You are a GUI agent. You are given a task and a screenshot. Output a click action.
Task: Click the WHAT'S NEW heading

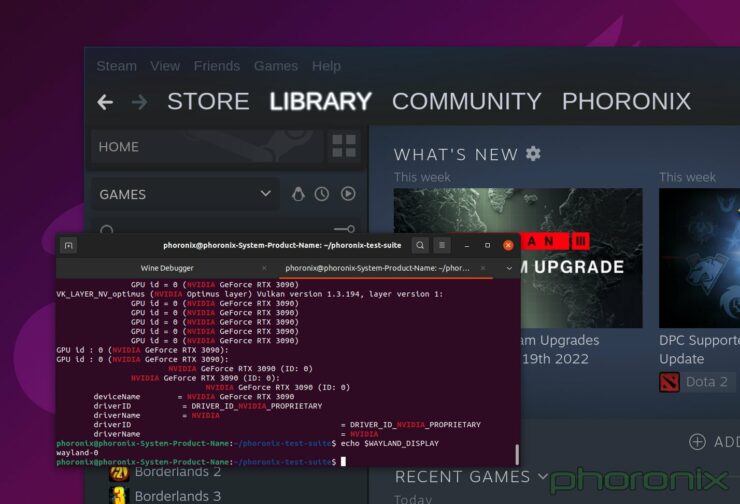click(x=456, y=154)
